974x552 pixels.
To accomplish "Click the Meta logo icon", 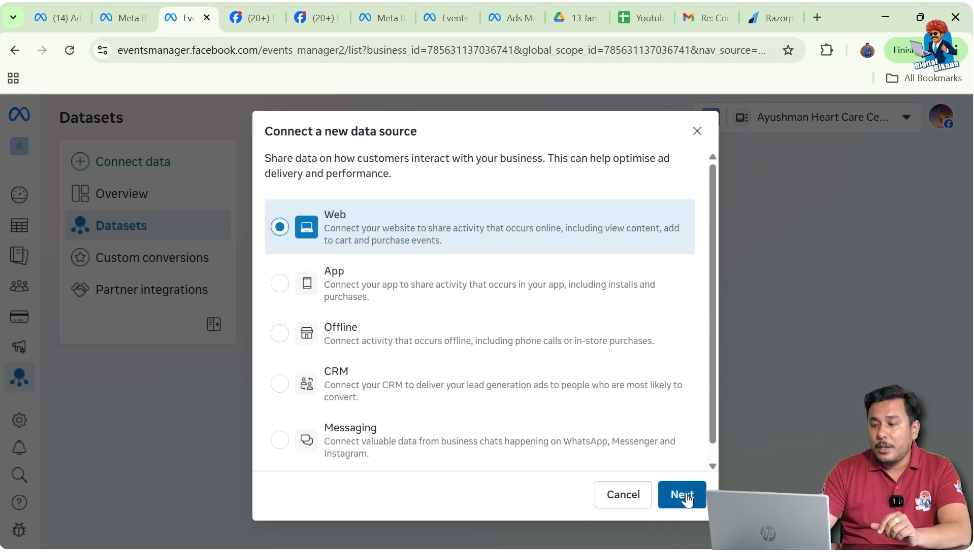I will (19, 115).
